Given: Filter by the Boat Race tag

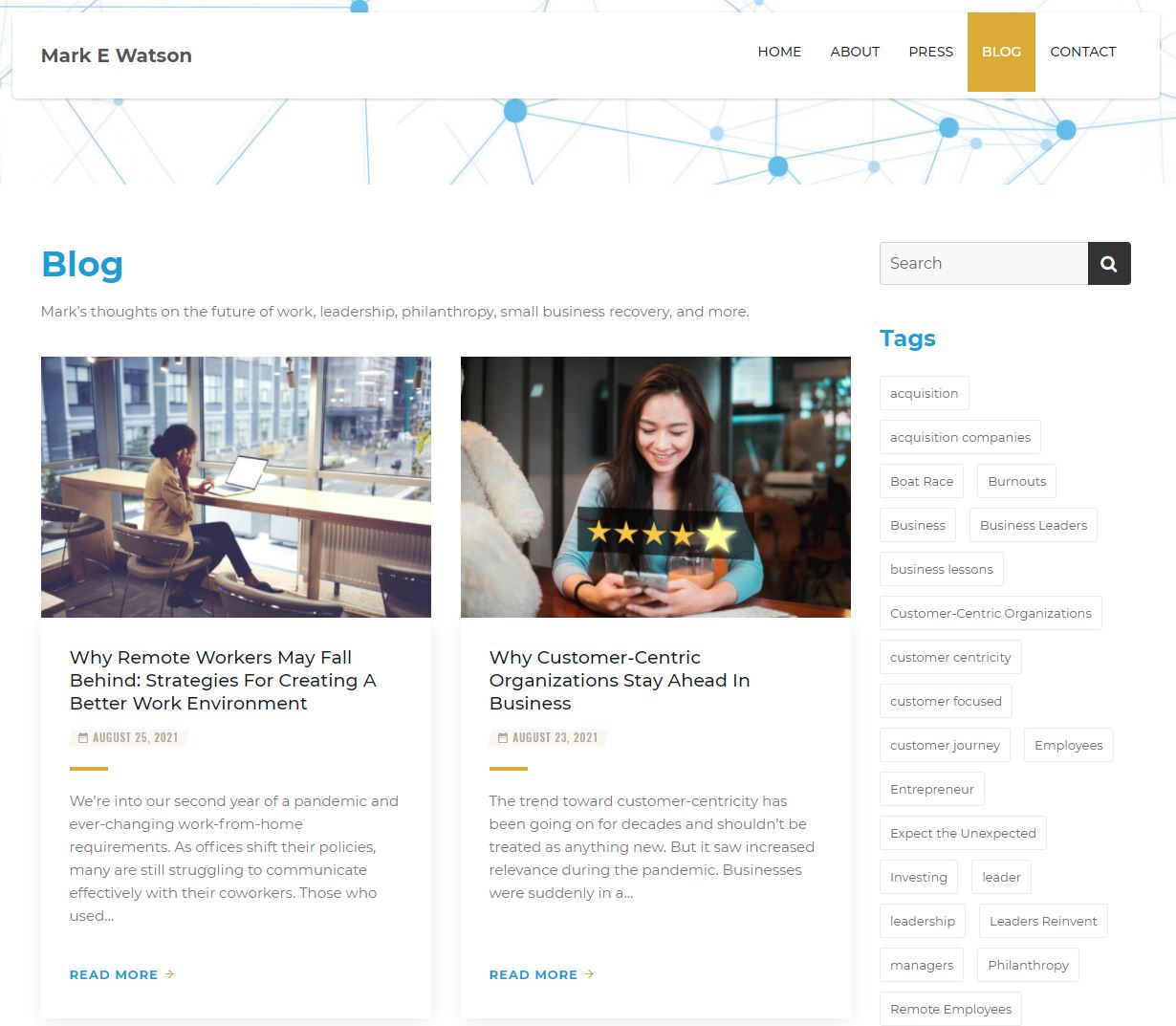Looking at the screenshot, I should (921, 481).
